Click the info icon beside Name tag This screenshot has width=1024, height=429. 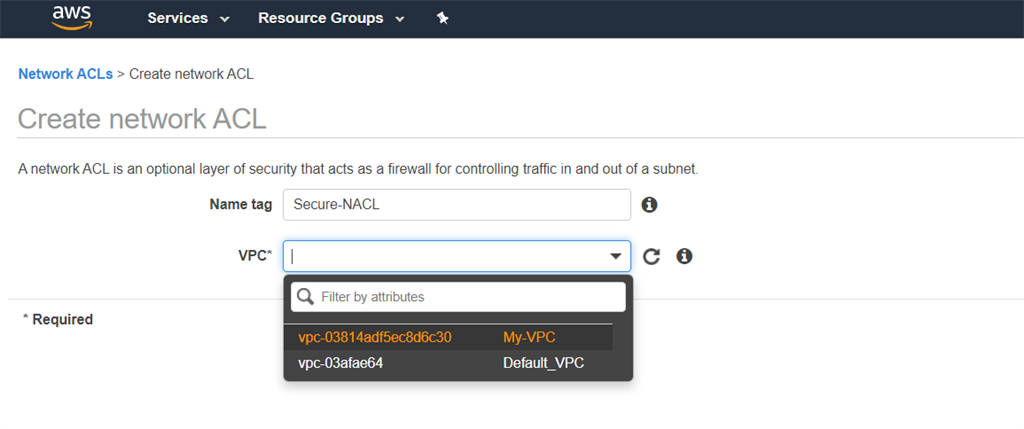coord(649,205)
